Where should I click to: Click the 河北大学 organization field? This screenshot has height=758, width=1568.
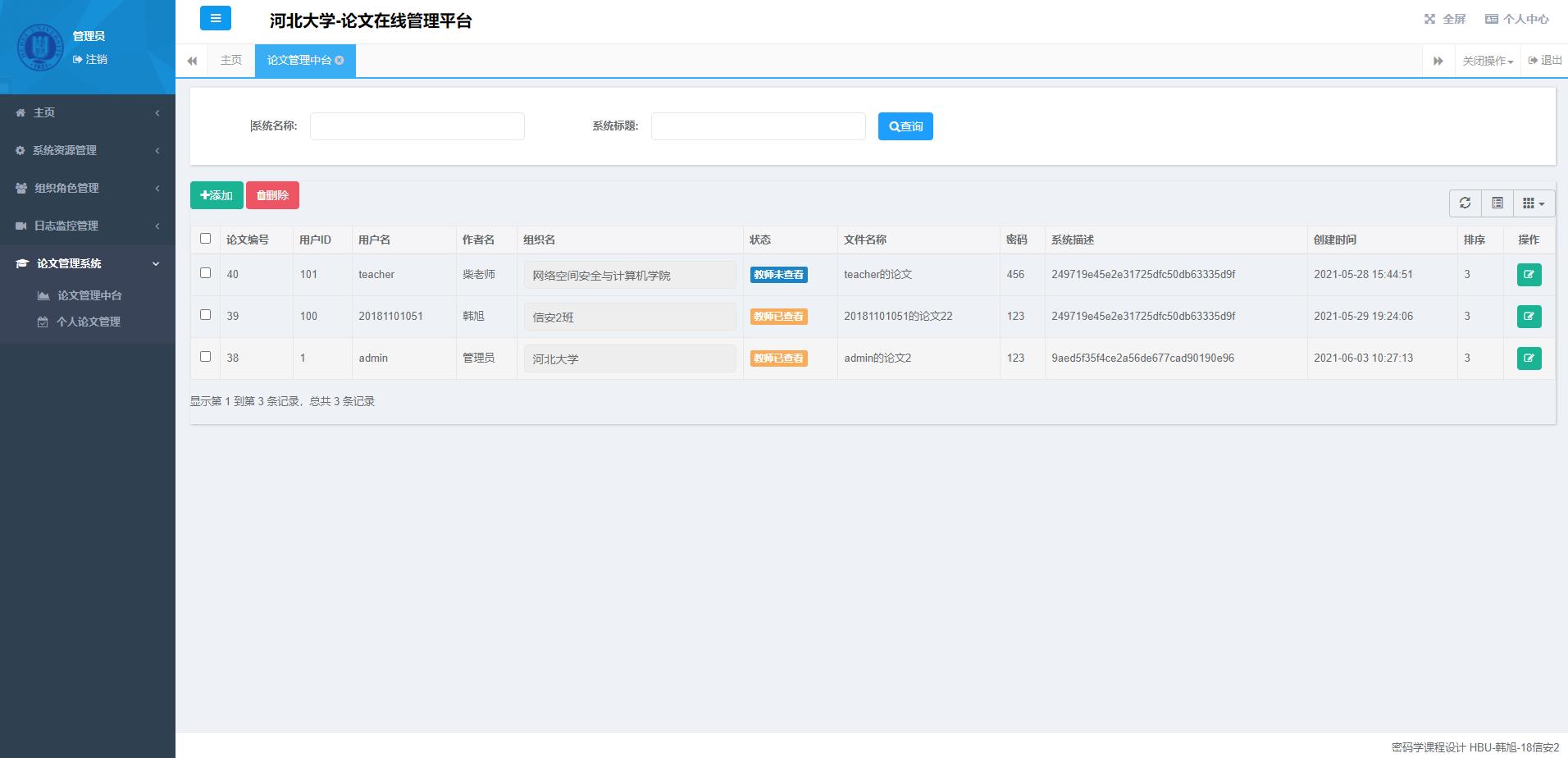pyautogui.click(x=630, y=358)
